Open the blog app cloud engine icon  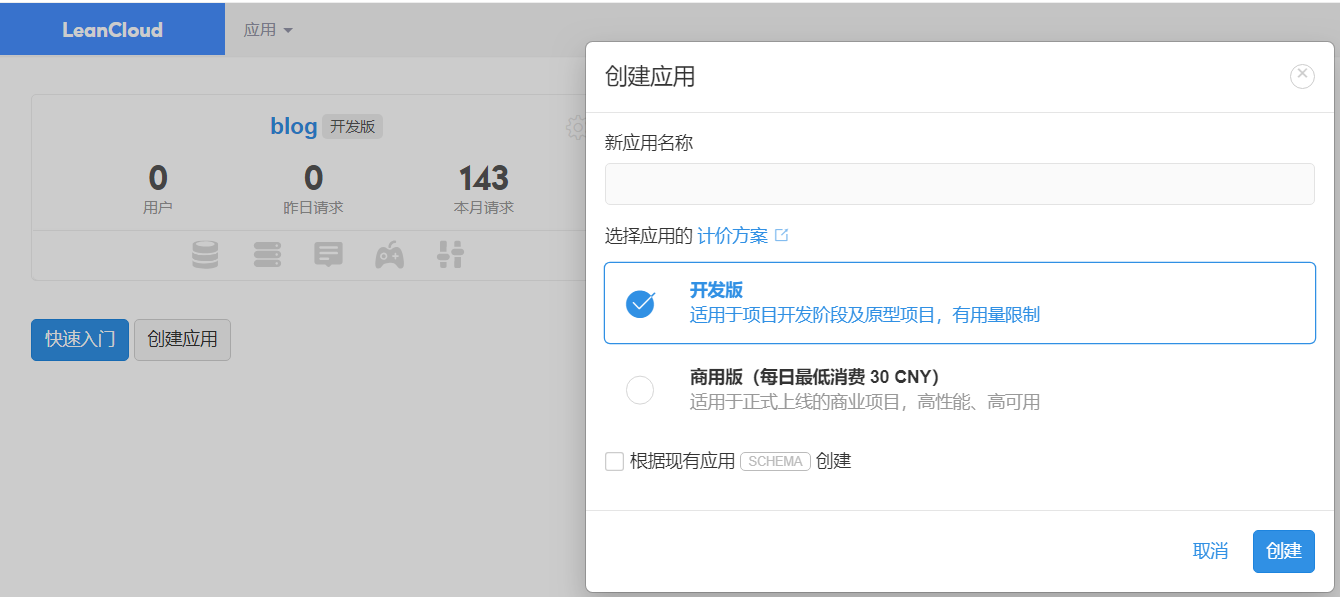[x=267, y=255]
